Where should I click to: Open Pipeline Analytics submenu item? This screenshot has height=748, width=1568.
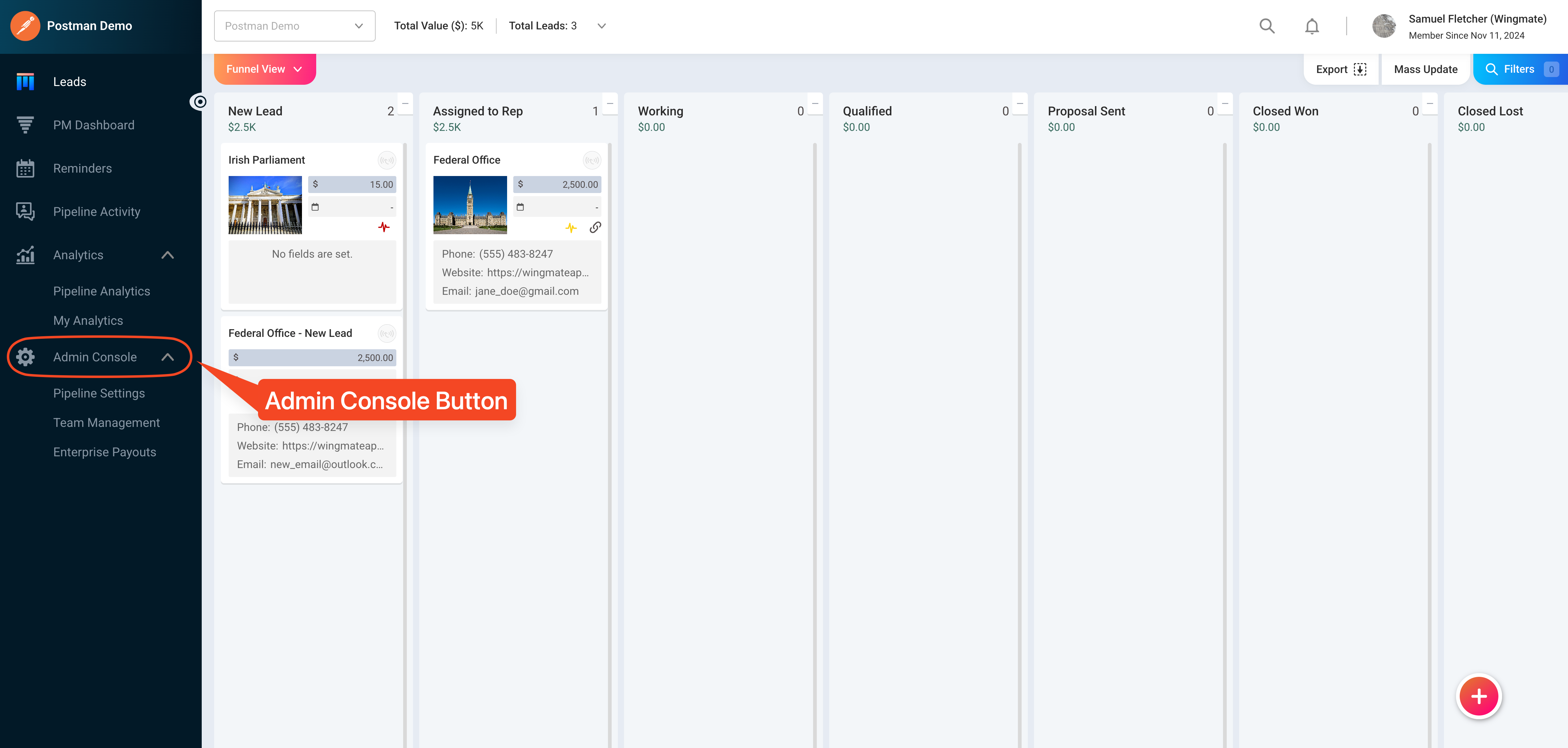(102, 291)
